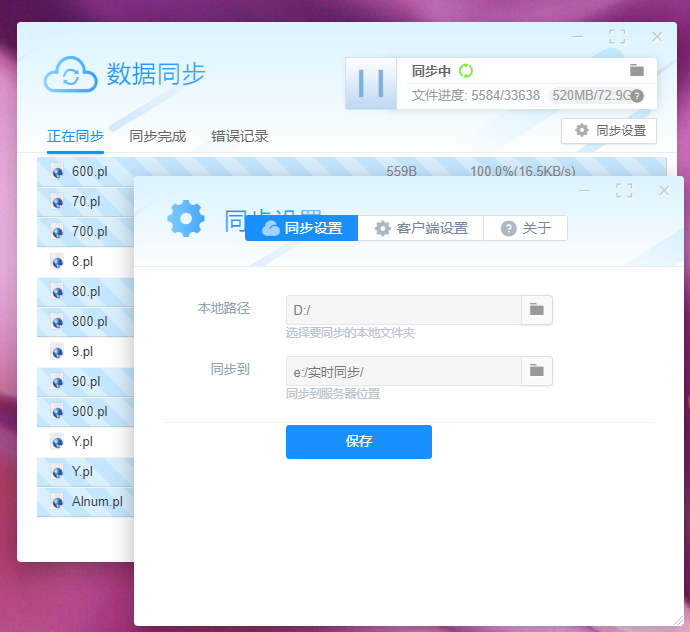
Task: Select the 70.pl file row
Action: coord(85,202)
